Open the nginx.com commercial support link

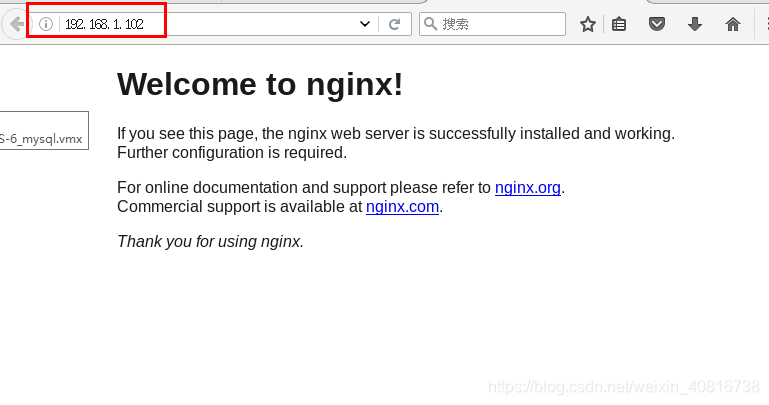402,206
